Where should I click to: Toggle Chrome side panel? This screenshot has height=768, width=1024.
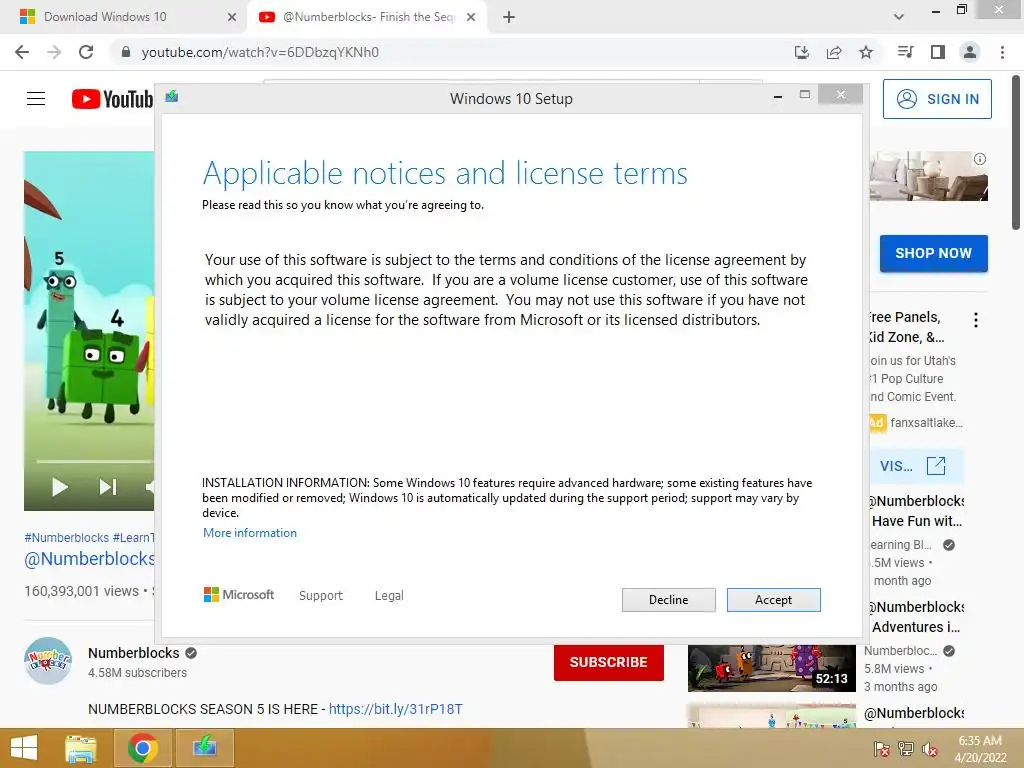pos(938,52)
